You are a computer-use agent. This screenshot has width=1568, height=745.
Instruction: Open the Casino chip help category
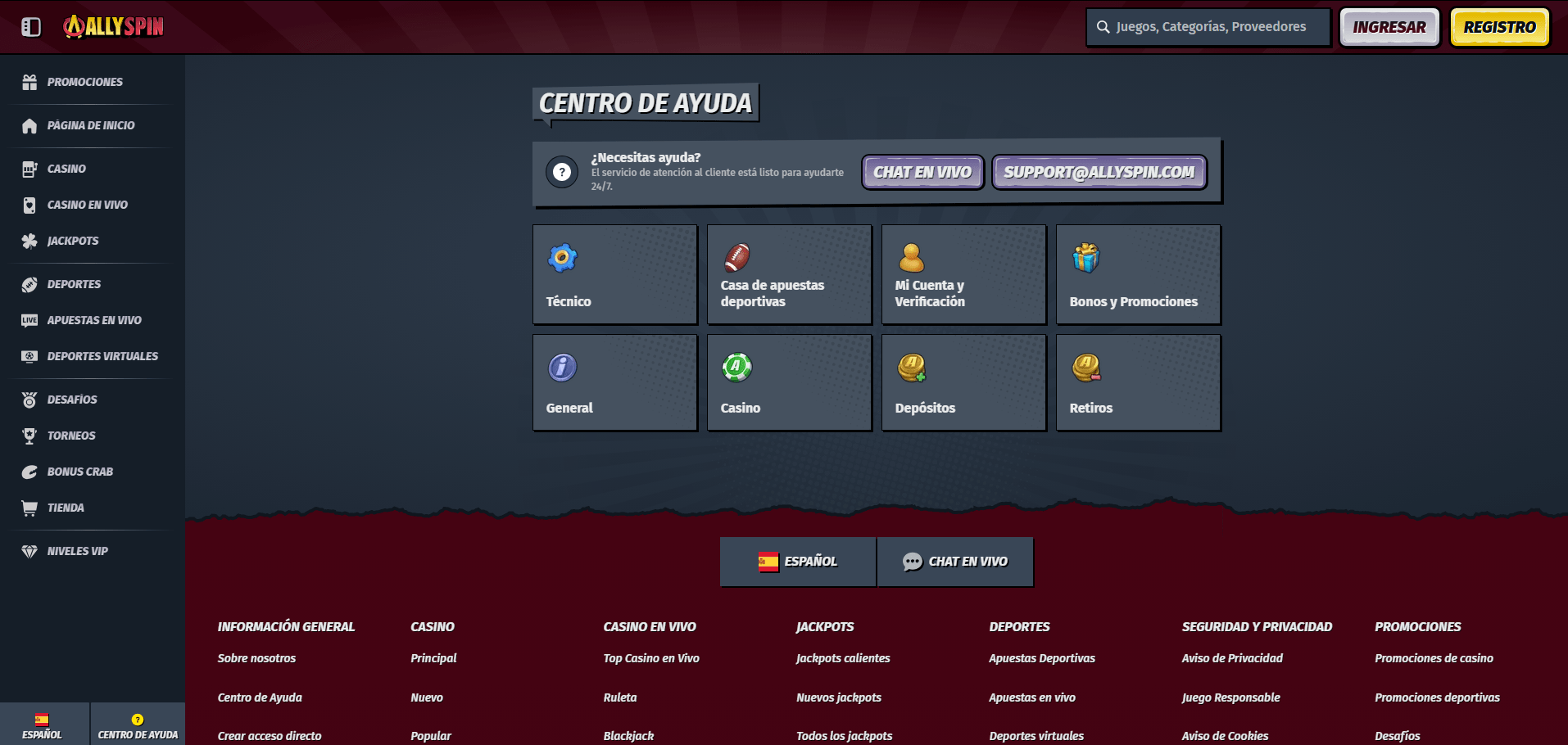[790, 382]
